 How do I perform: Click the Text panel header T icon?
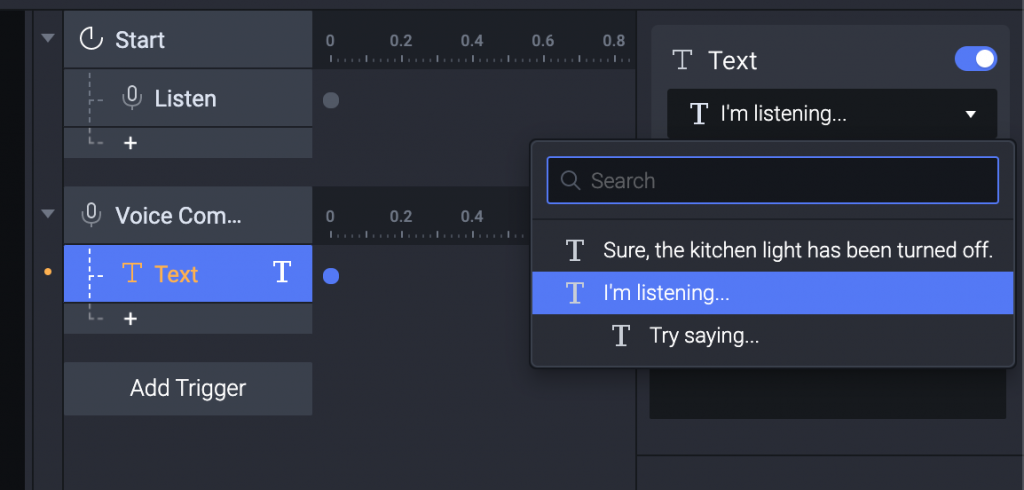[x=683, y=60]
